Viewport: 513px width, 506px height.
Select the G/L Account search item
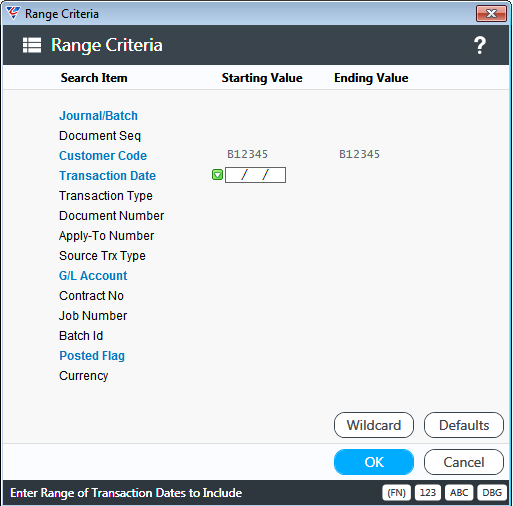93,276
